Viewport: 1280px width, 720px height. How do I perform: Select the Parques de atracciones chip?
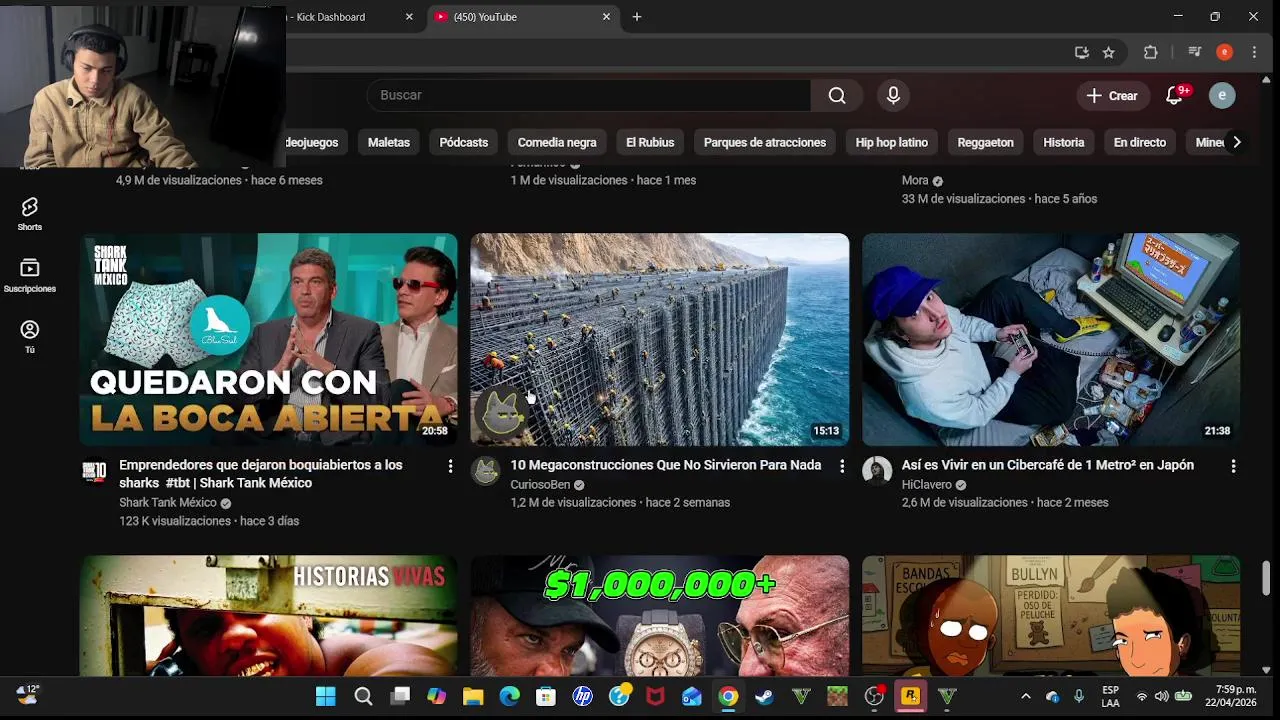[765, 142]
